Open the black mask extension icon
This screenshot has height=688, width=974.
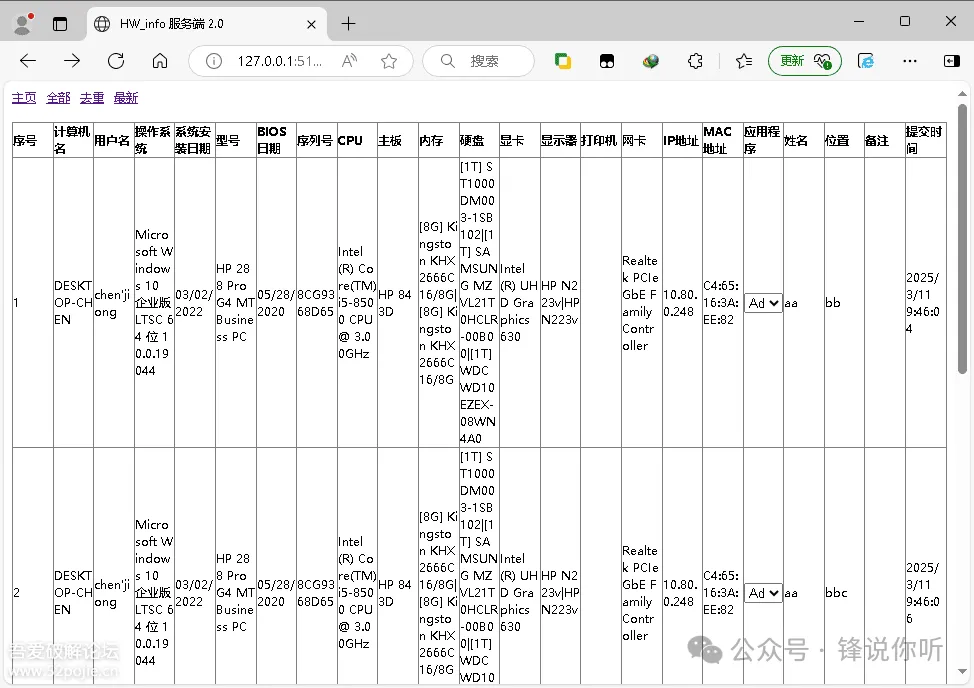pyautogui.click(x=607, y=61)
